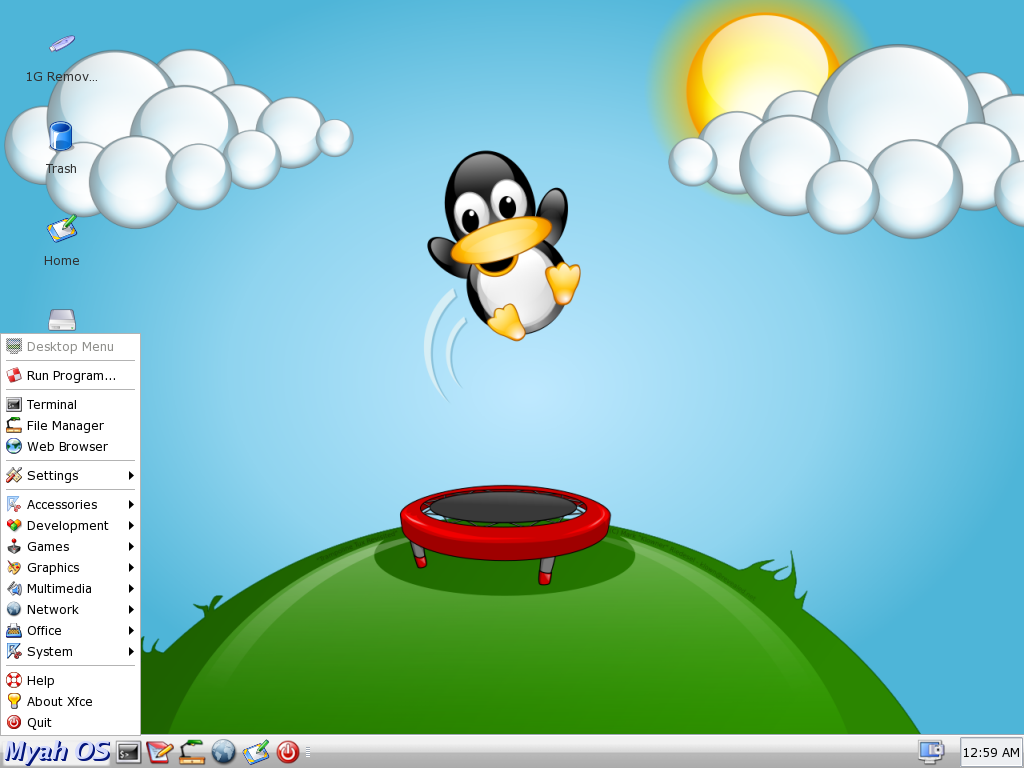Select the 1G Removable drive icon
The height and width of the screenshot is (768, 1024).
[61, 59]
